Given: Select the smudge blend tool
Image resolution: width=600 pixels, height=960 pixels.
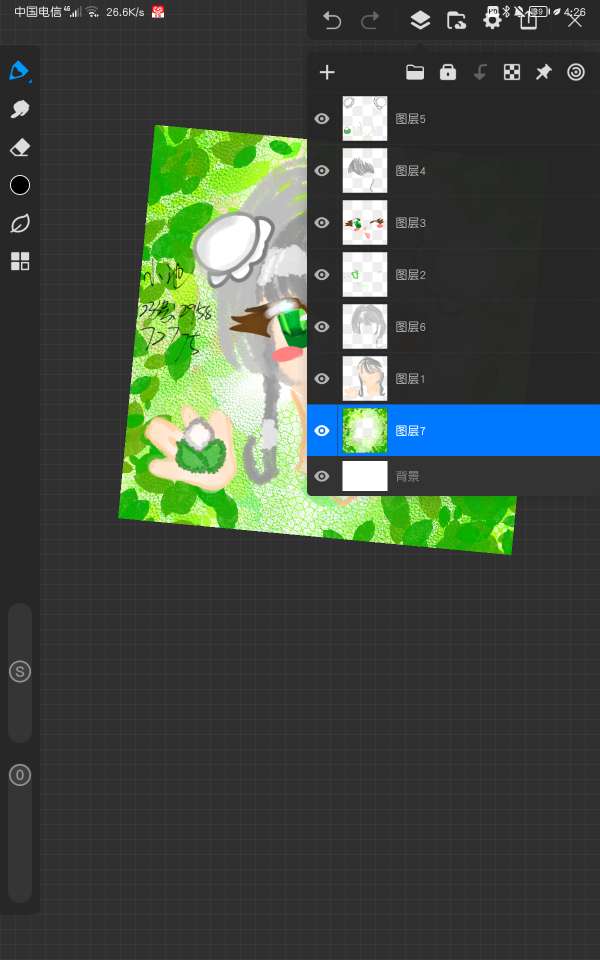Looking at the screenshot, I should tap(19, 109).
